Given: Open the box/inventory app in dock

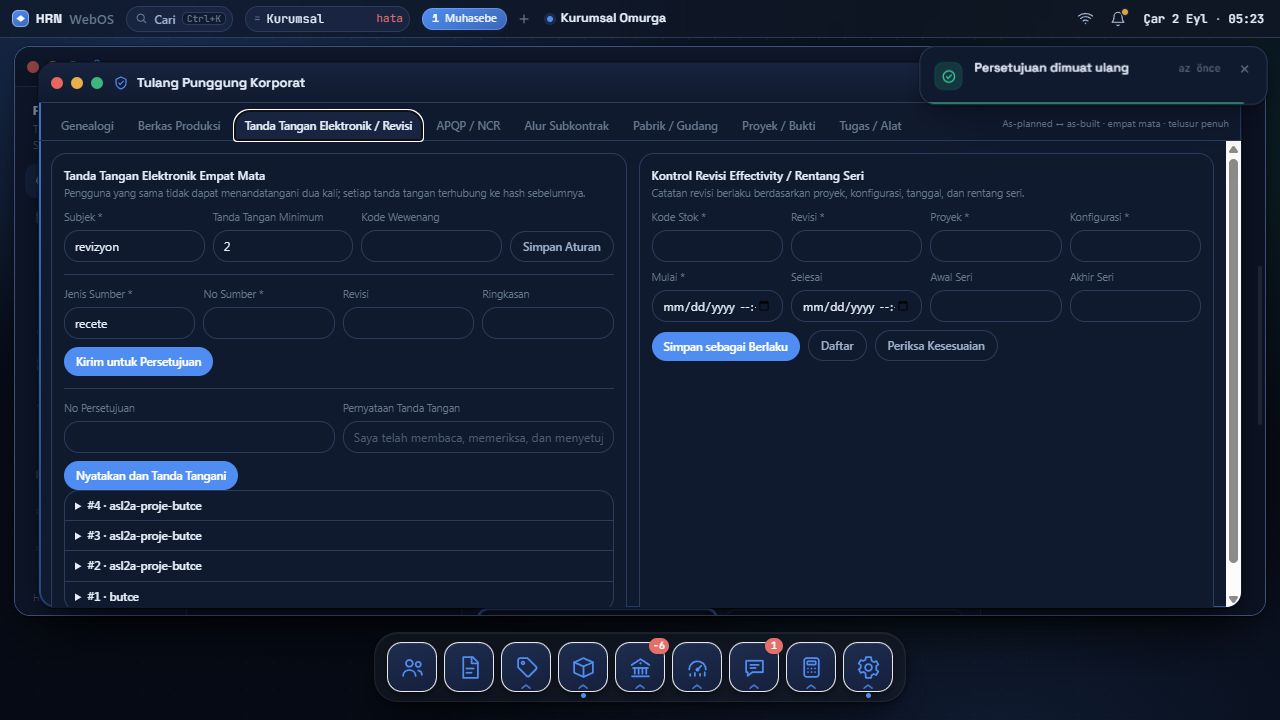Looking at the screenshot, I should [583, 667].
